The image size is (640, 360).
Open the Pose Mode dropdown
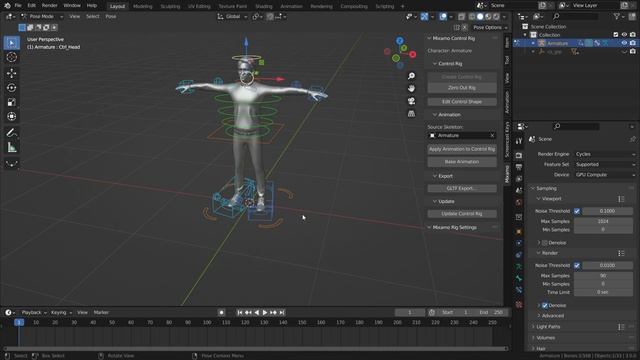[x=41, y=16]
